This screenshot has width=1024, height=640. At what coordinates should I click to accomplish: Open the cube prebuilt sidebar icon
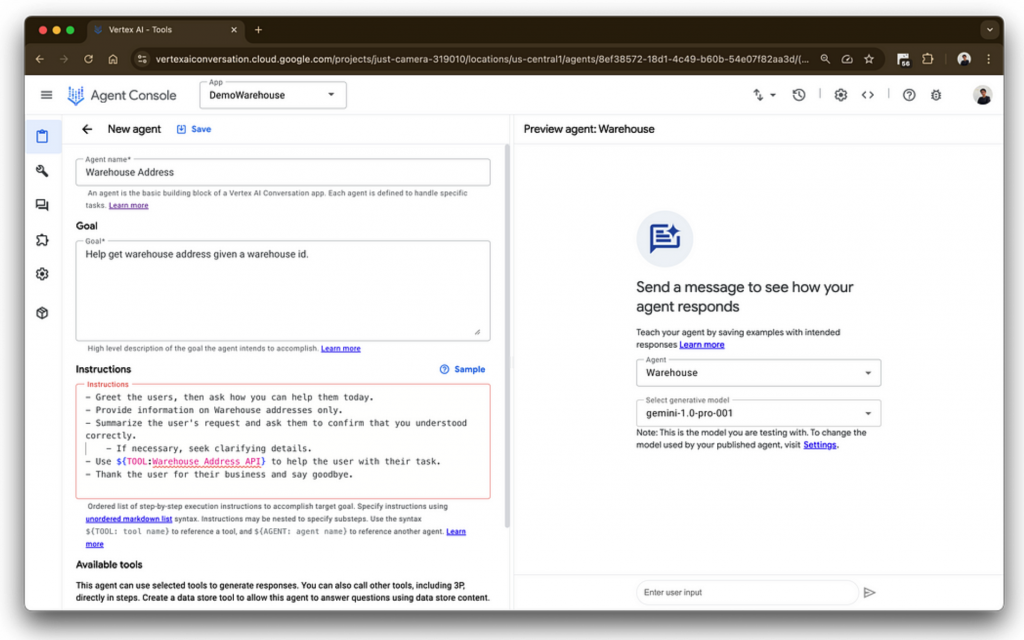tap(42, 313)
